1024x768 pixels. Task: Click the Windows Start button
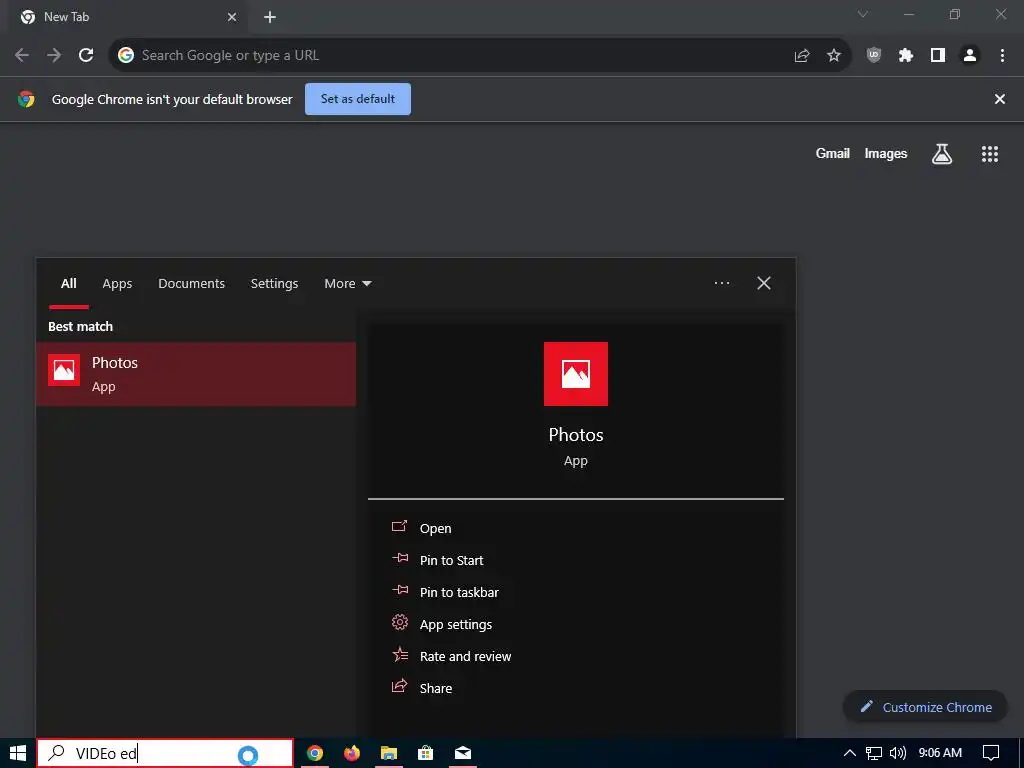coord(18,753)
